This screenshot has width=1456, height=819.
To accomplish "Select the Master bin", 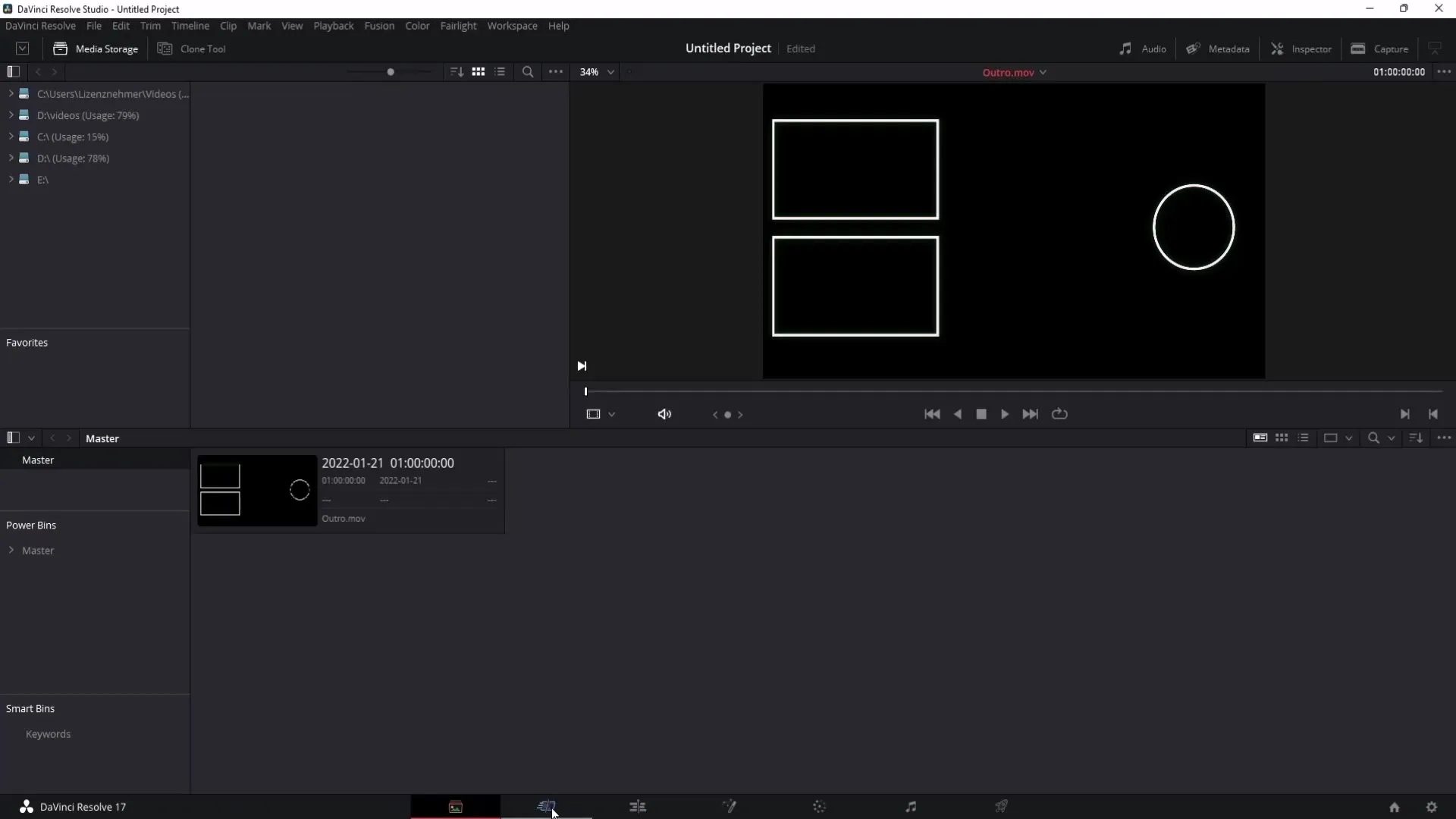I will coord(95,460).
